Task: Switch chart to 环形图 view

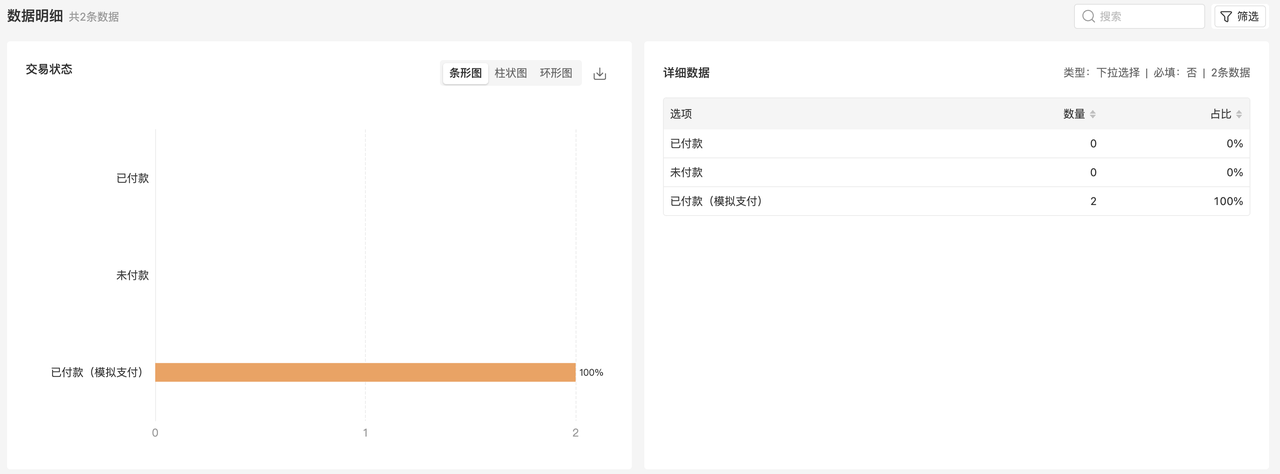Action: [x=556, y=74]
